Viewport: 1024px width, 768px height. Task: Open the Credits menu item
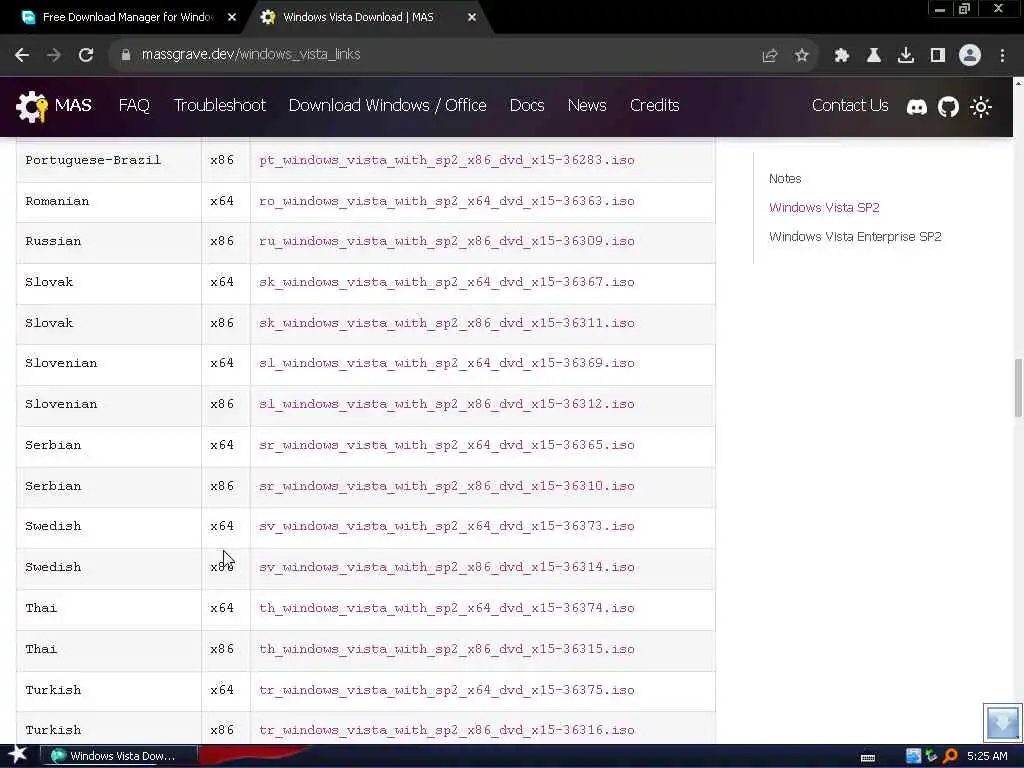654,106
